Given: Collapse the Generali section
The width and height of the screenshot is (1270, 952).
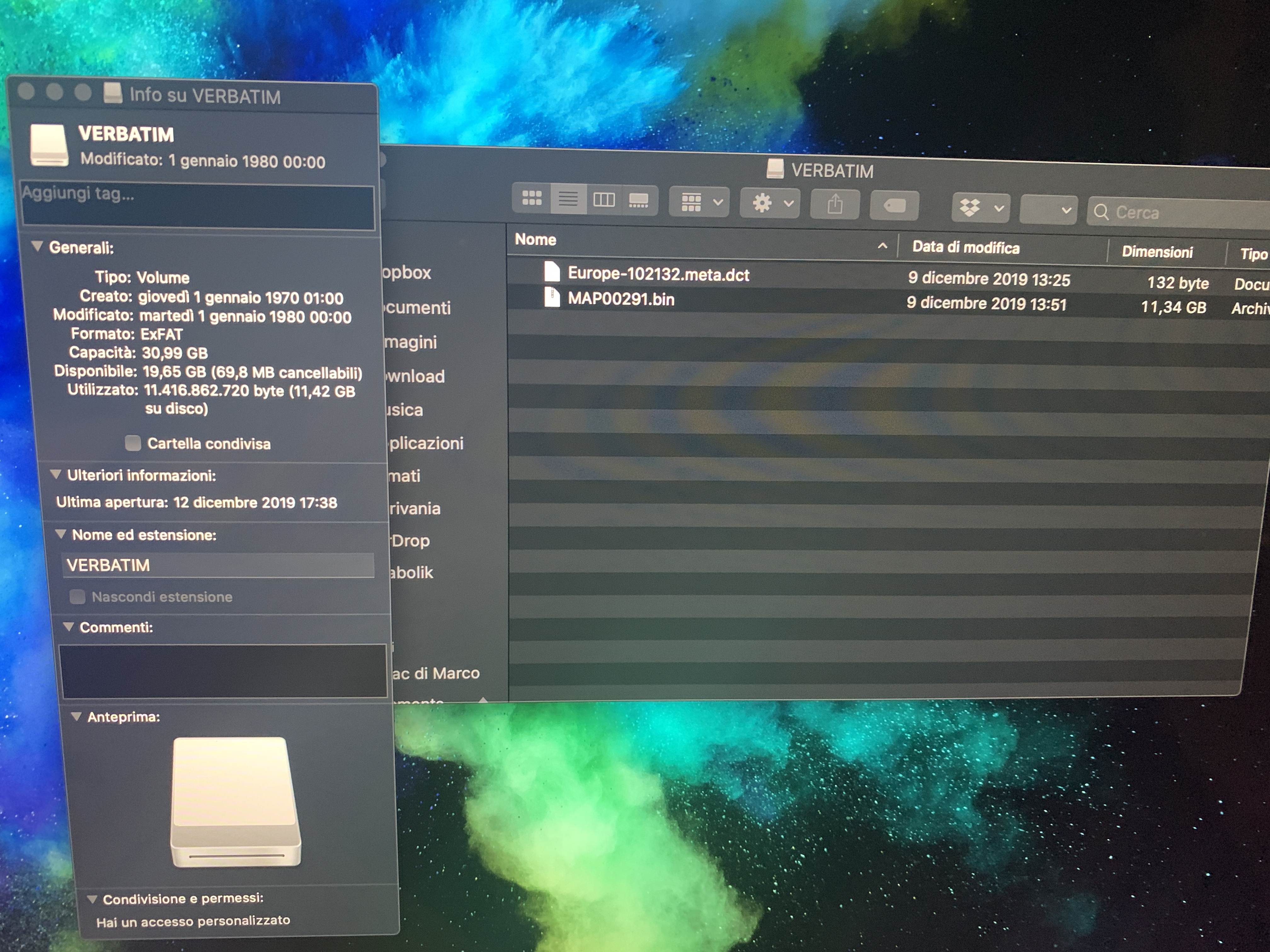Looking at the screenshot, I should click(37, 246).
